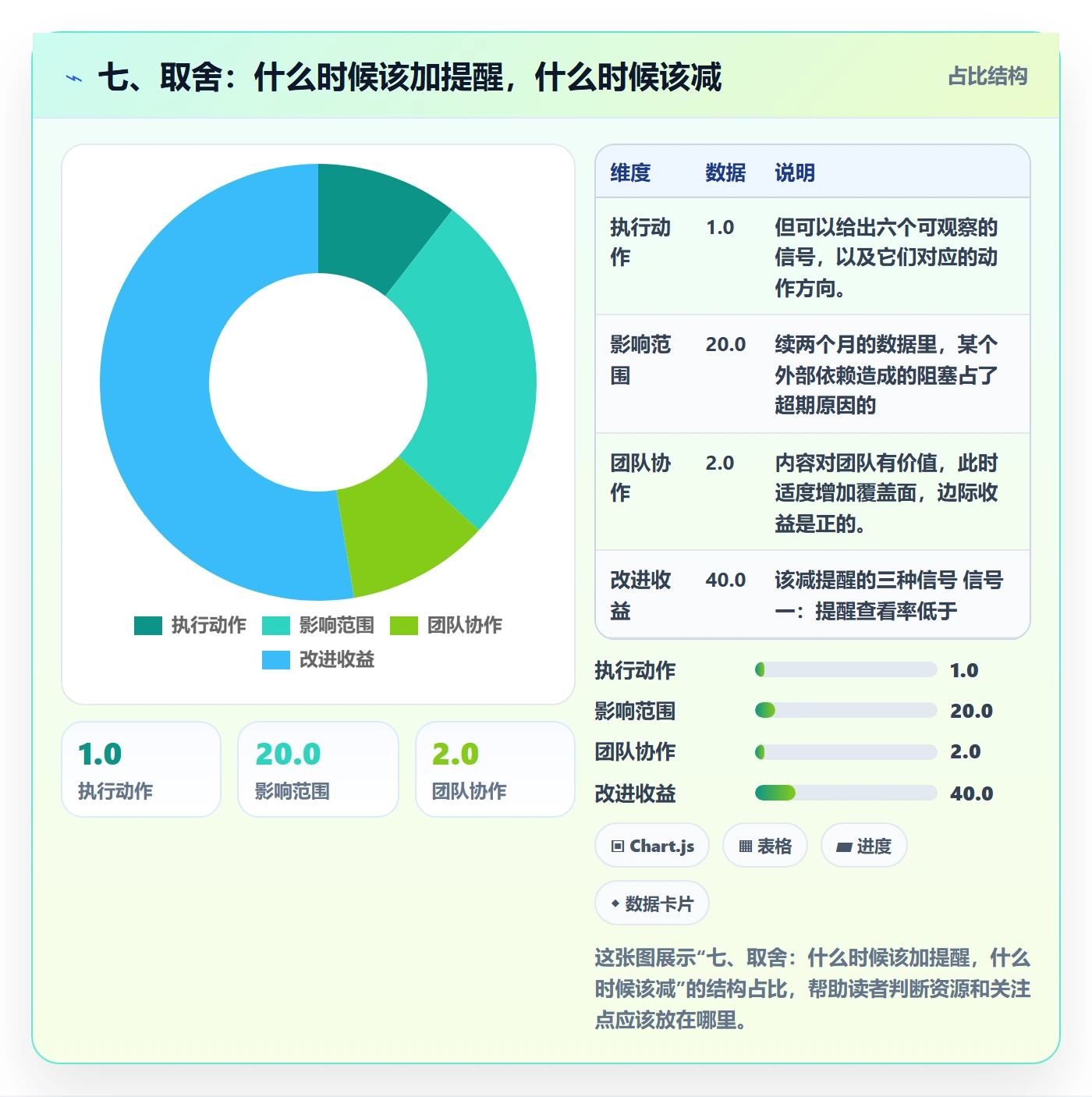Screen dimensions: 1092x1097
Task: Click 执行动作 cell in the table
Action: (640, 243)
